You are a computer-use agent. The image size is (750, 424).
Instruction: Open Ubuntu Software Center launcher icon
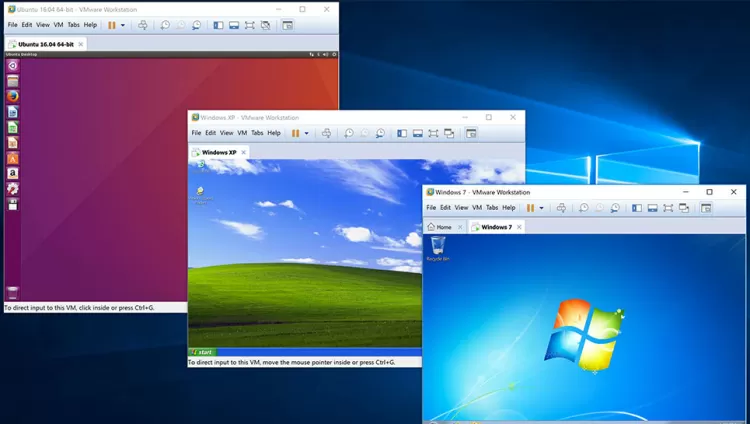[x=13, y=158]
